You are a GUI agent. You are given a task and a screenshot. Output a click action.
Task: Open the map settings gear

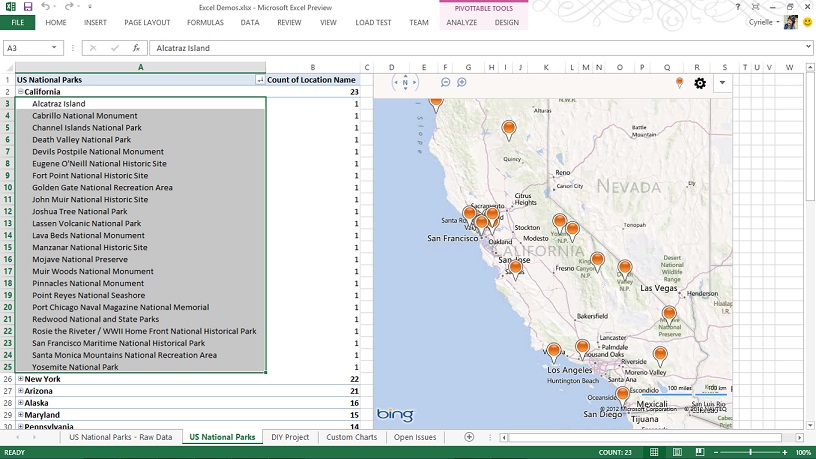point(700,83)
